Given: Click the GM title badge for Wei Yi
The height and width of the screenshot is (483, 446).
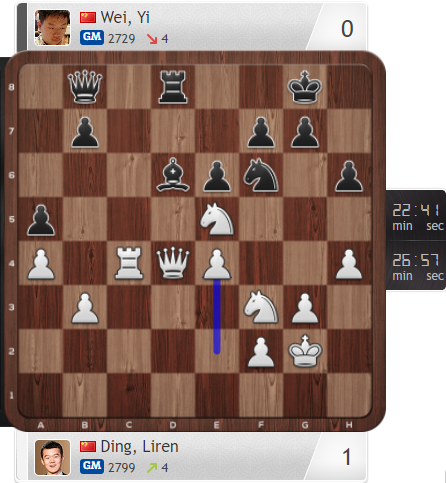Looking at the screenshot, I should pyautogui.click(x=92, y=38).
